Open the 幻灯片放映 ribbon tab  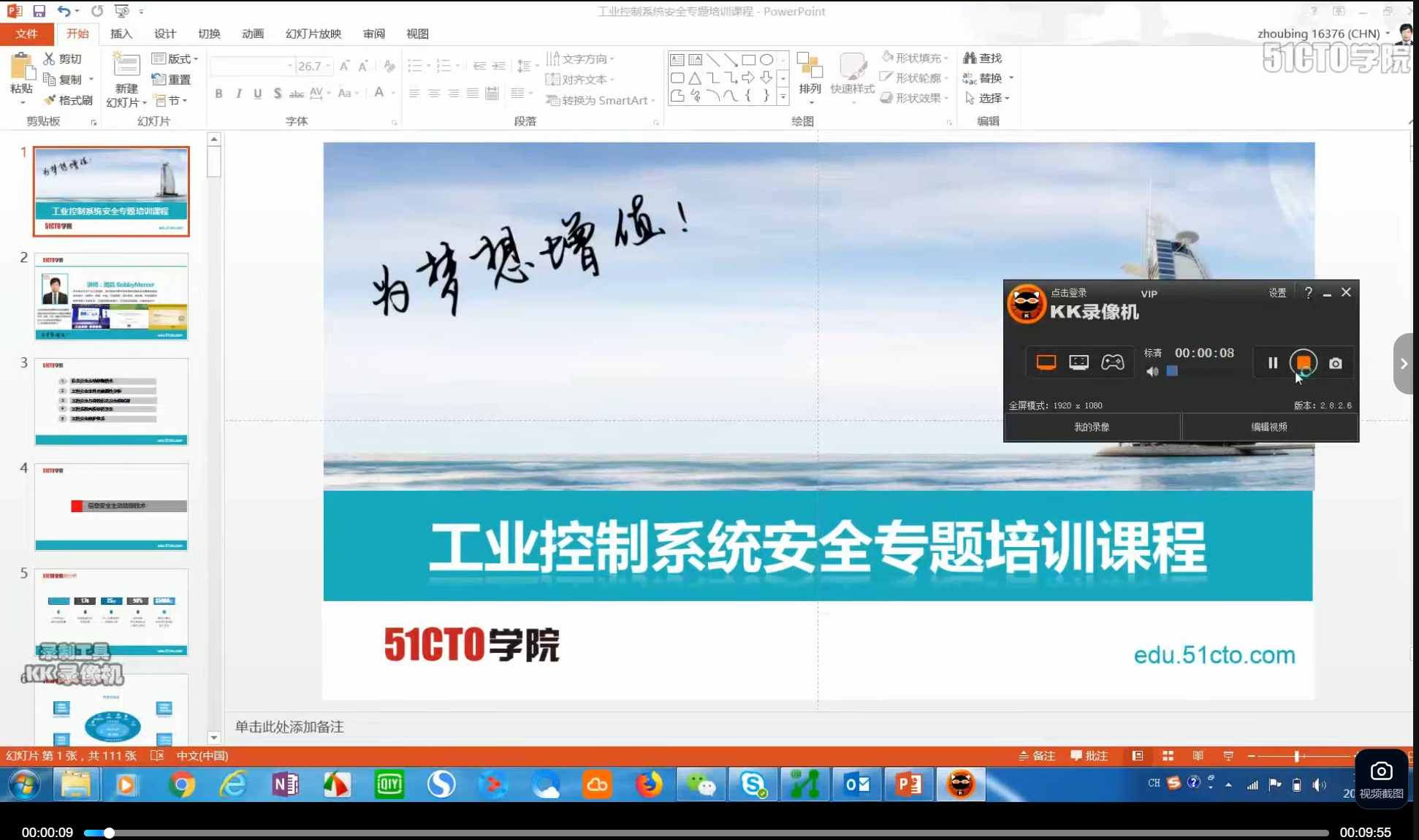[313, 34]
